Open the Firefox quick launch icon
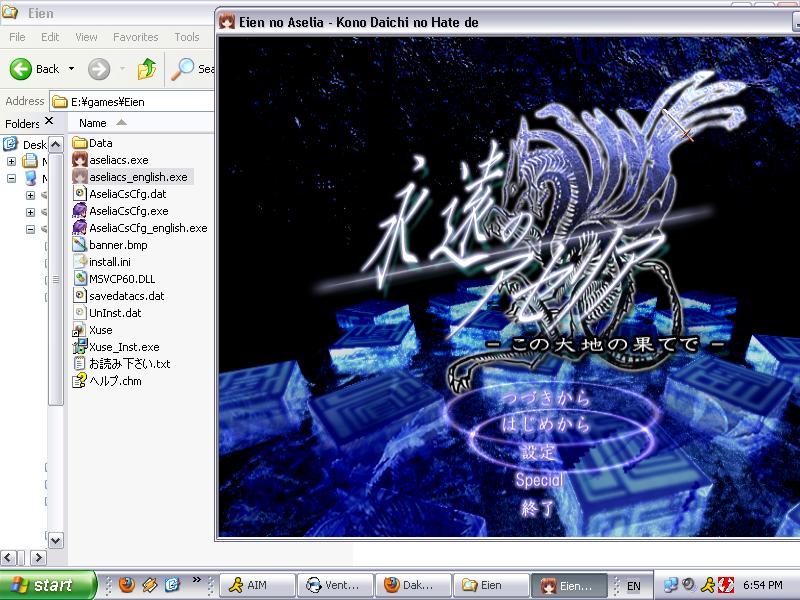This screenshot has width=800, height=600. 127,585
